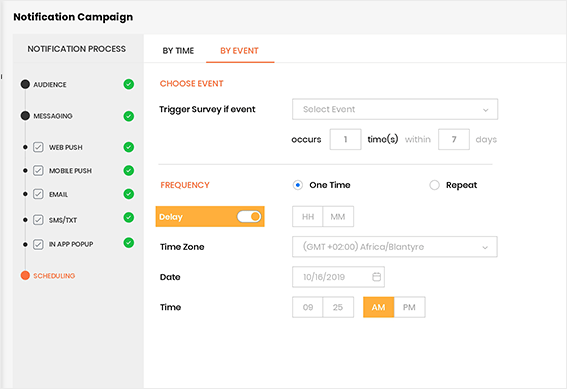Click the delay HH hours field
This screenshot has height=389, width=567.
308,217
